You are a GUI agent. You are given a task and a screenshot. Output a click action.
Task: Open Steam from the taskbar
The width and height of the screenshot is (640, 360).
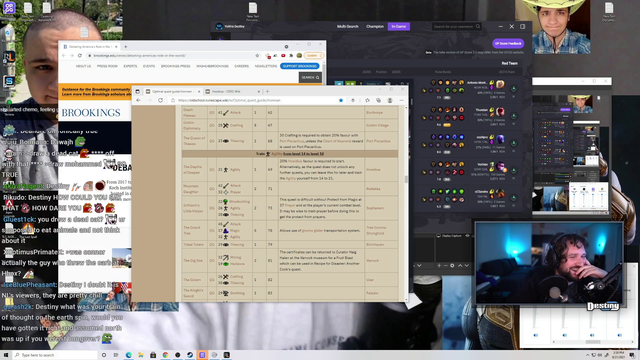(190, 355)
